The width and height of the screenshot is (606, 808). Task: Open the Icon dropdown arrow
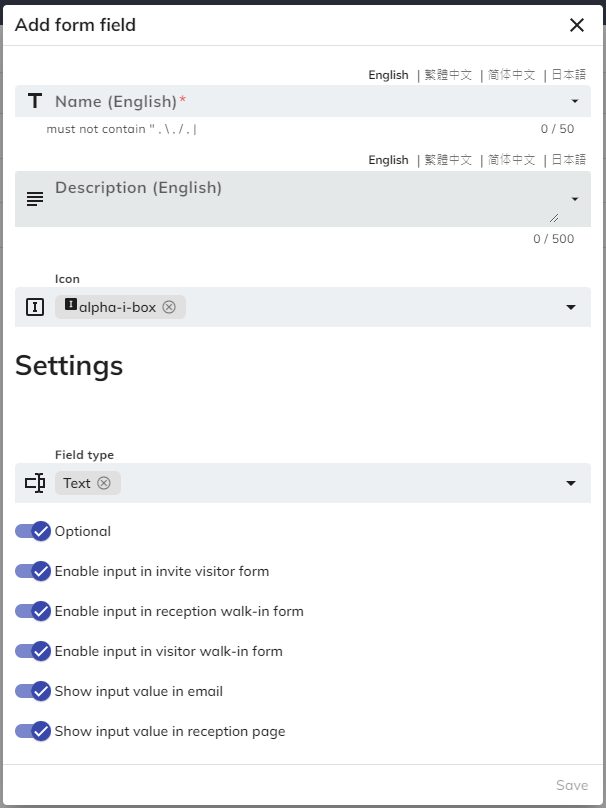[x=571, y=307]
